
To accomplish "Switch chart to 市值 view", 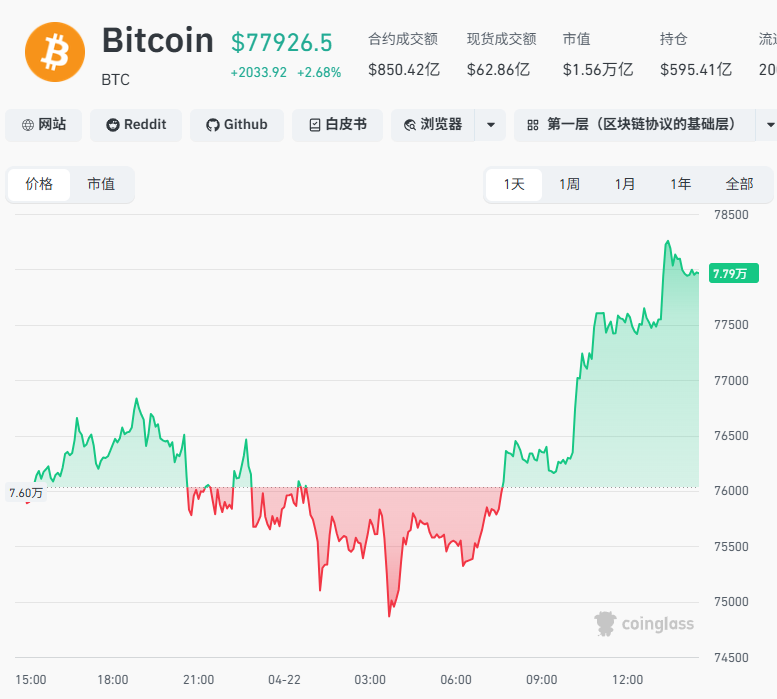I will coord(101,184).
